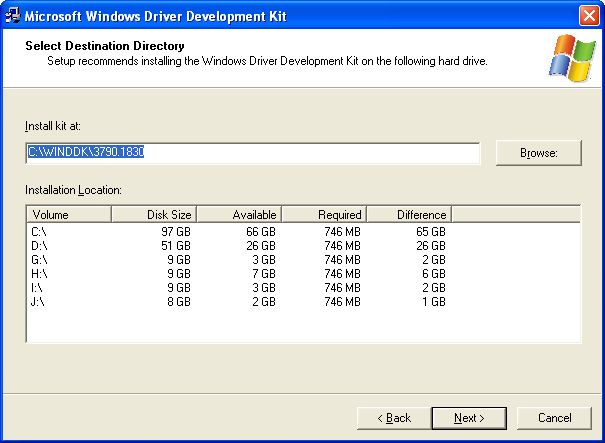The width and height of the screenshot is (605, 443).
Task: Click the 1 GB difference value
Action: click(434, 301)
